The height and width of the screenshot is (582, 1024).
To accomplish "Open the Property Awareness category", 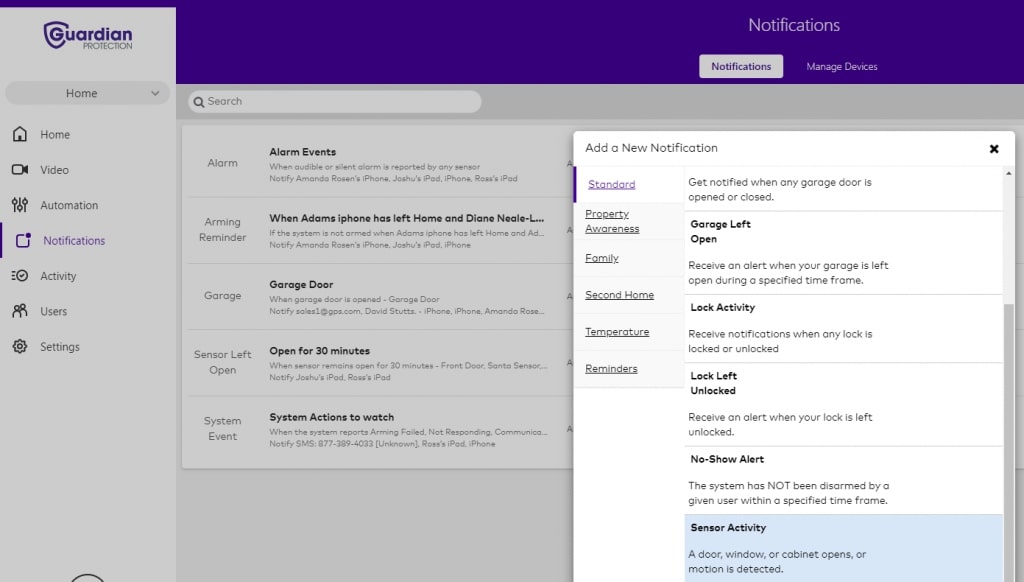I will click(x=614, y=221).
